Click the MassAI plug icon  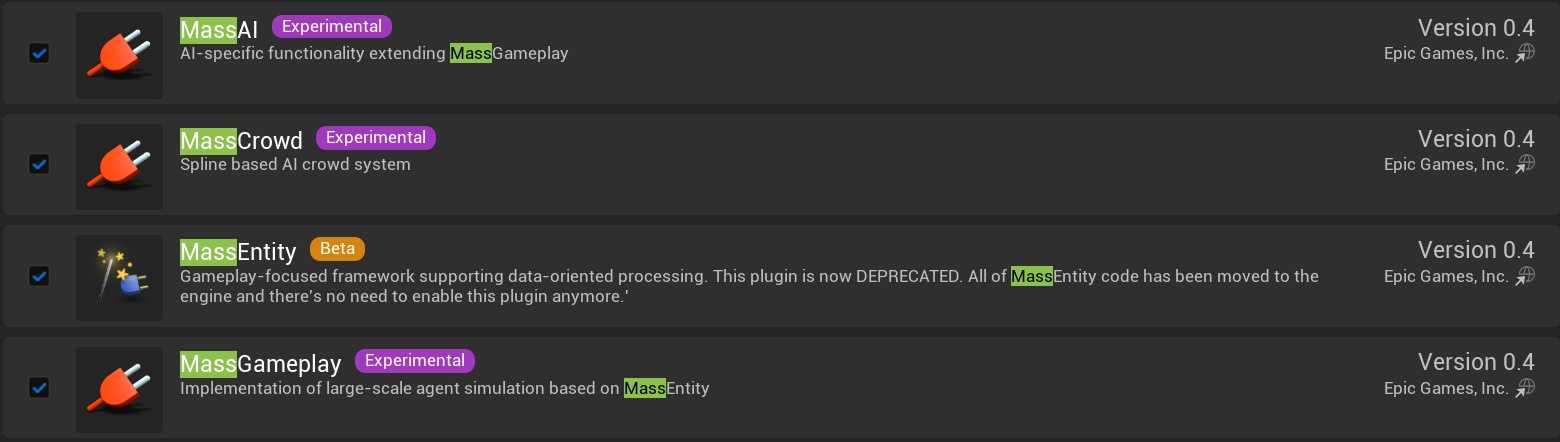coord(119,54)
